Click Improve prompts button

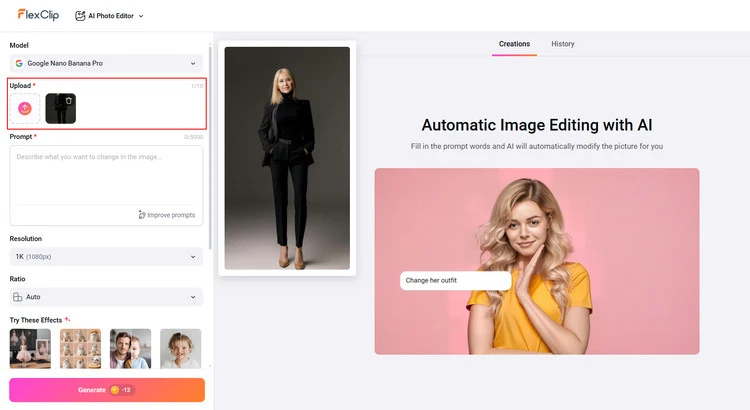166,215
